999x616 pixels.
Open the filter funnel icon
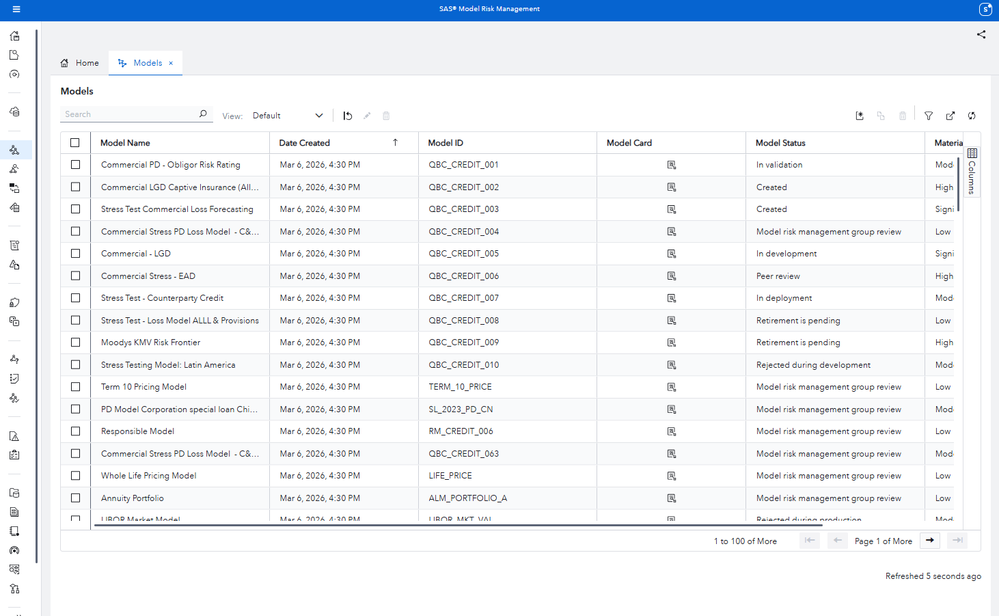coord(928,116)
